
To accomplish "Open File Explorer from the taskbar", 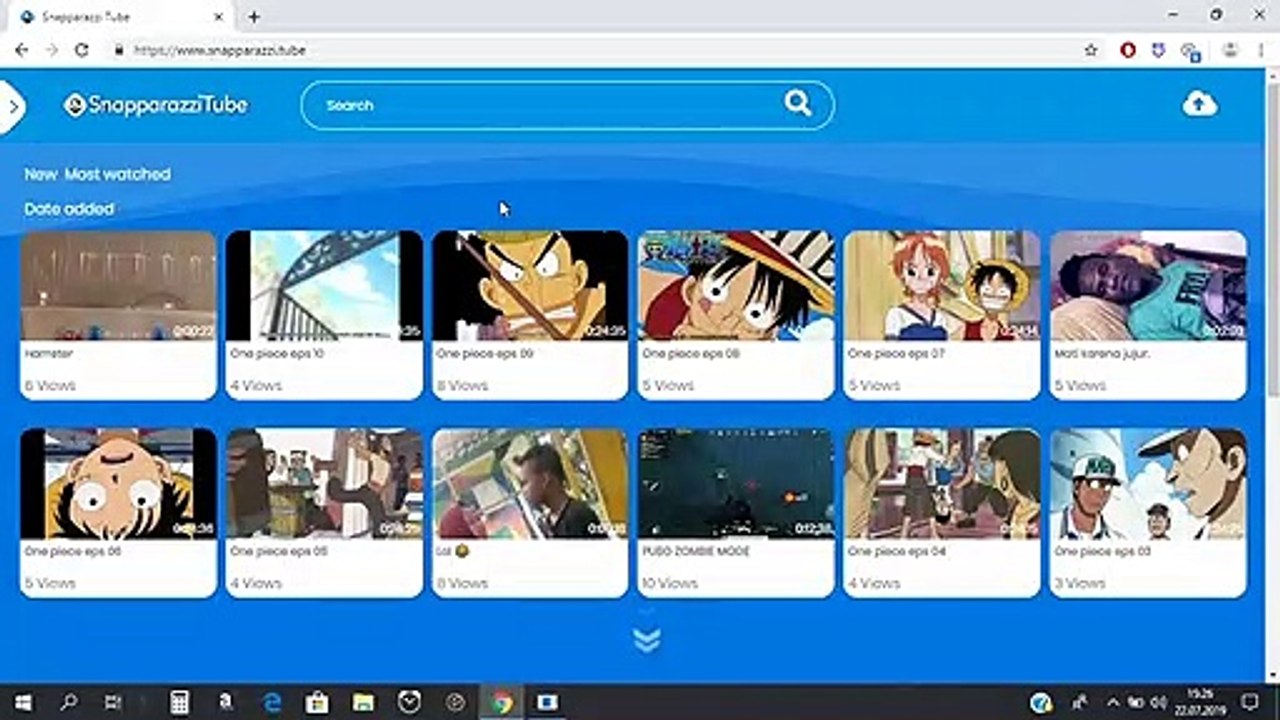I will click(x=363, y=702).
